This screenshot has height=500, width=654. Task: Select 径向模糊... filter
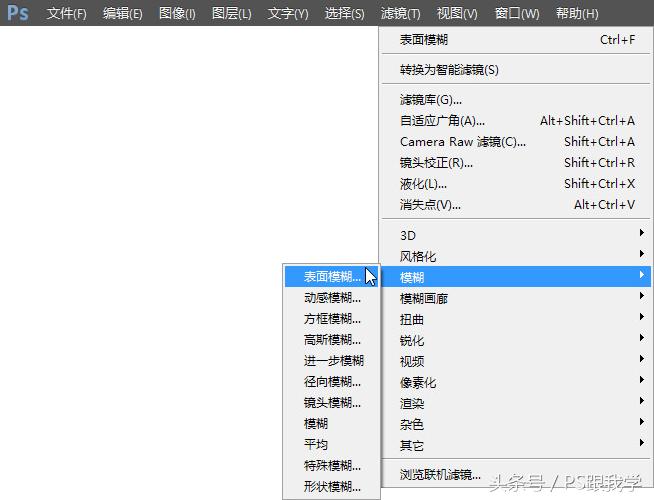click(x=332, y=382)
